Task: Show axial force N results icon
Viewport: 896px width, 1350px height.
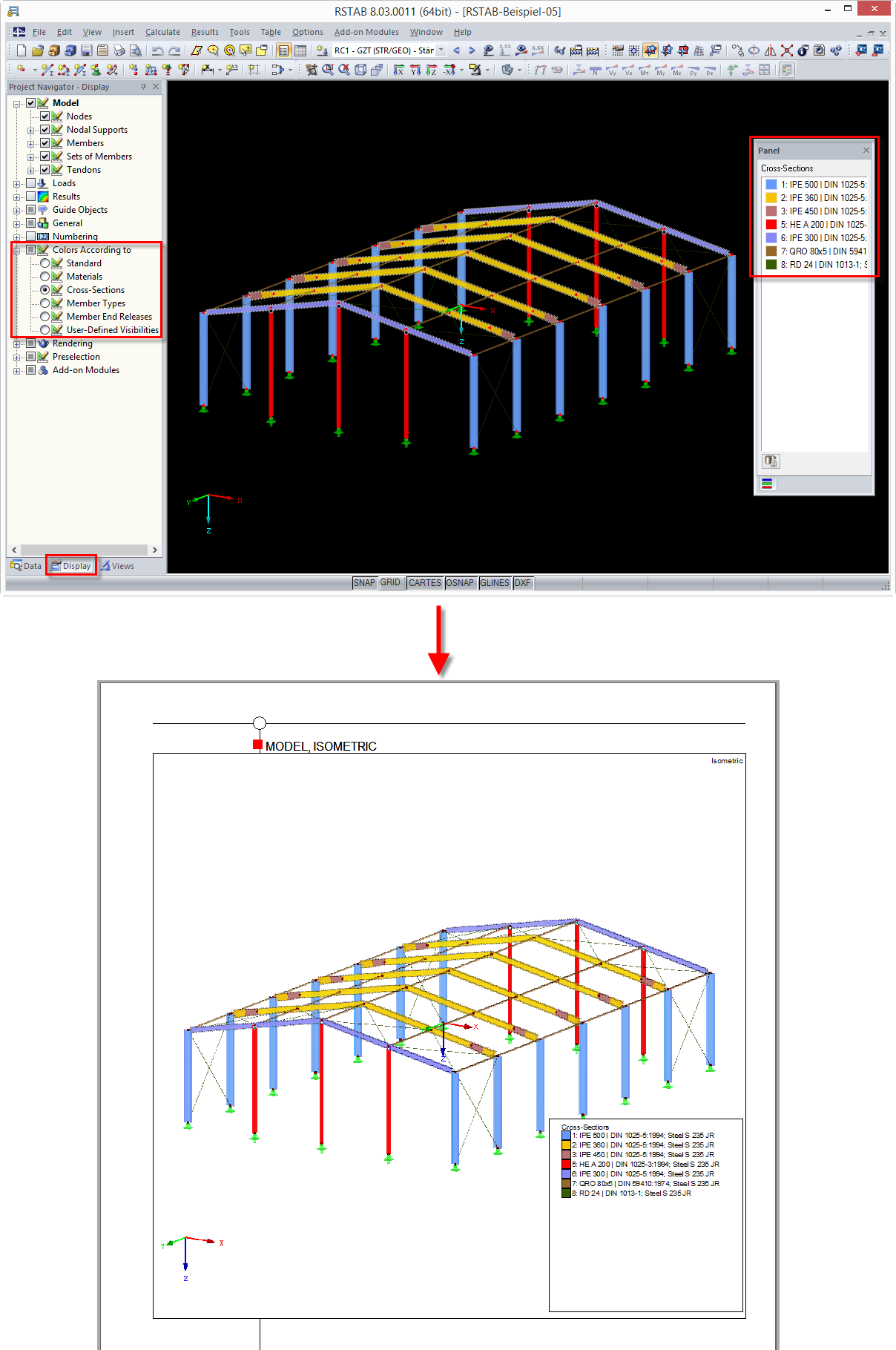Action: point(595,70)
